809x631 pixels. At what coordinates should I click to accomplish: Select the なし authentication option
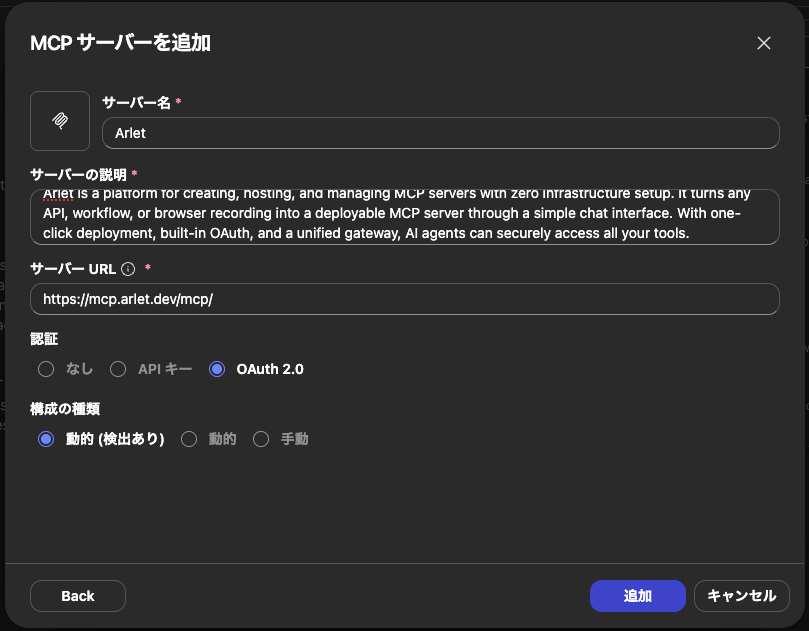click(x=46, y=369)
